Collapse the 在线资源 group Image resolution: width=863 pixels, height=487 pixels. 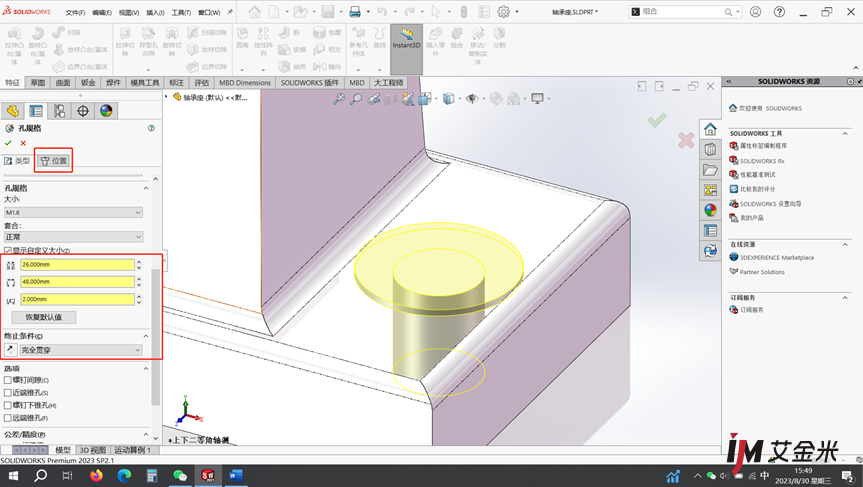845,244
